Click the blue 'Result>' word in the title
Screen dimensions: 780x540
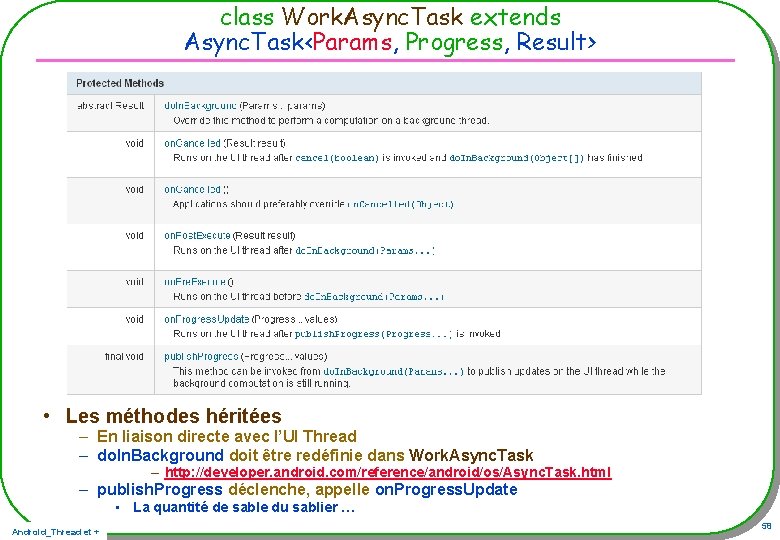556,42
